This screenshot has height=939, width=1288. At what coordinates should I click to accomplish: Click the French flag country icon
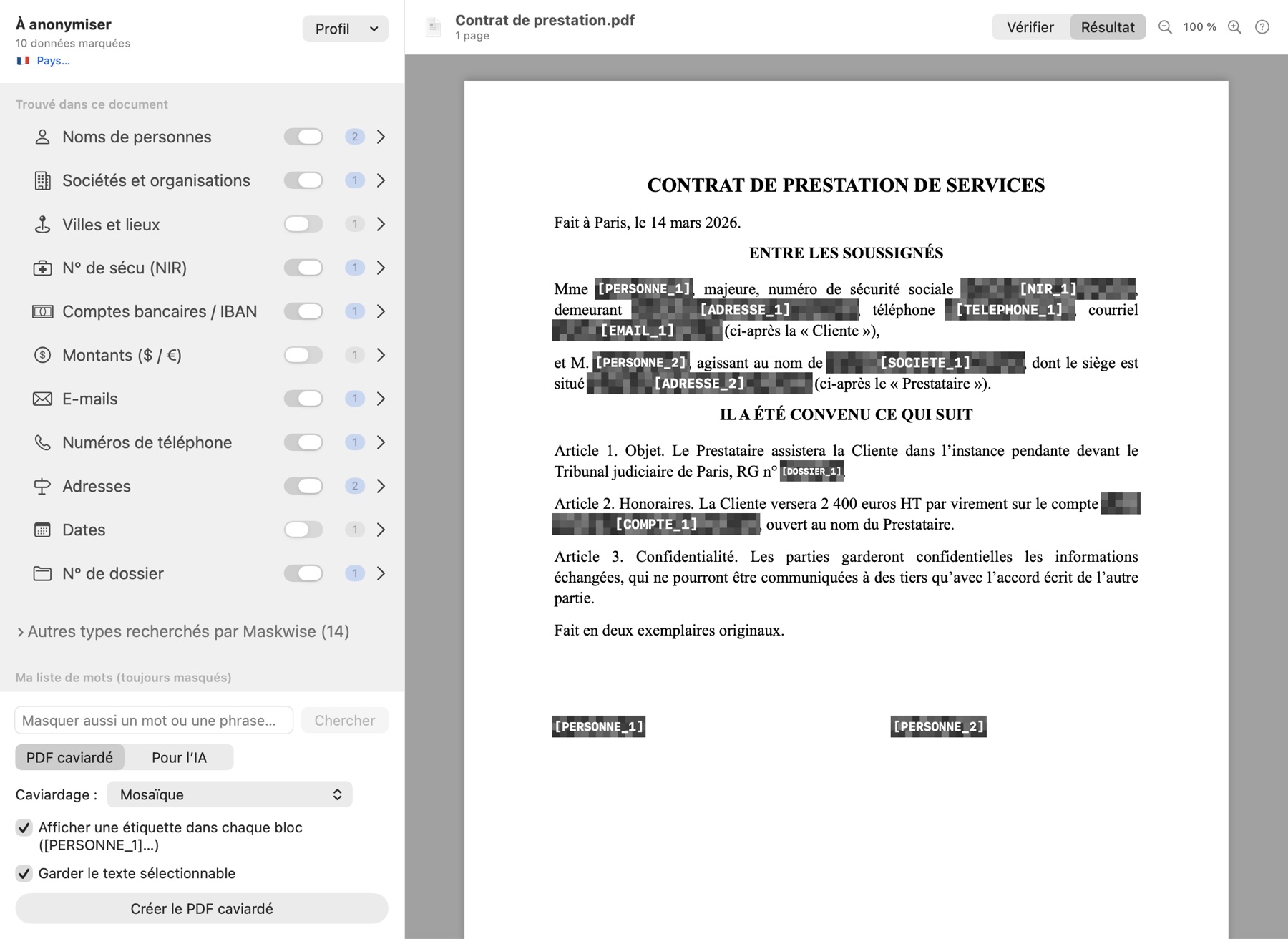click(23, 61)
